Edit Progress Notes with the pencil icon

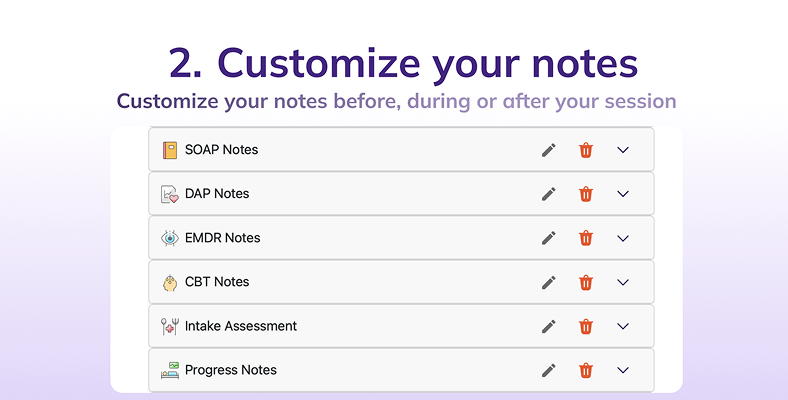[549, 370]
